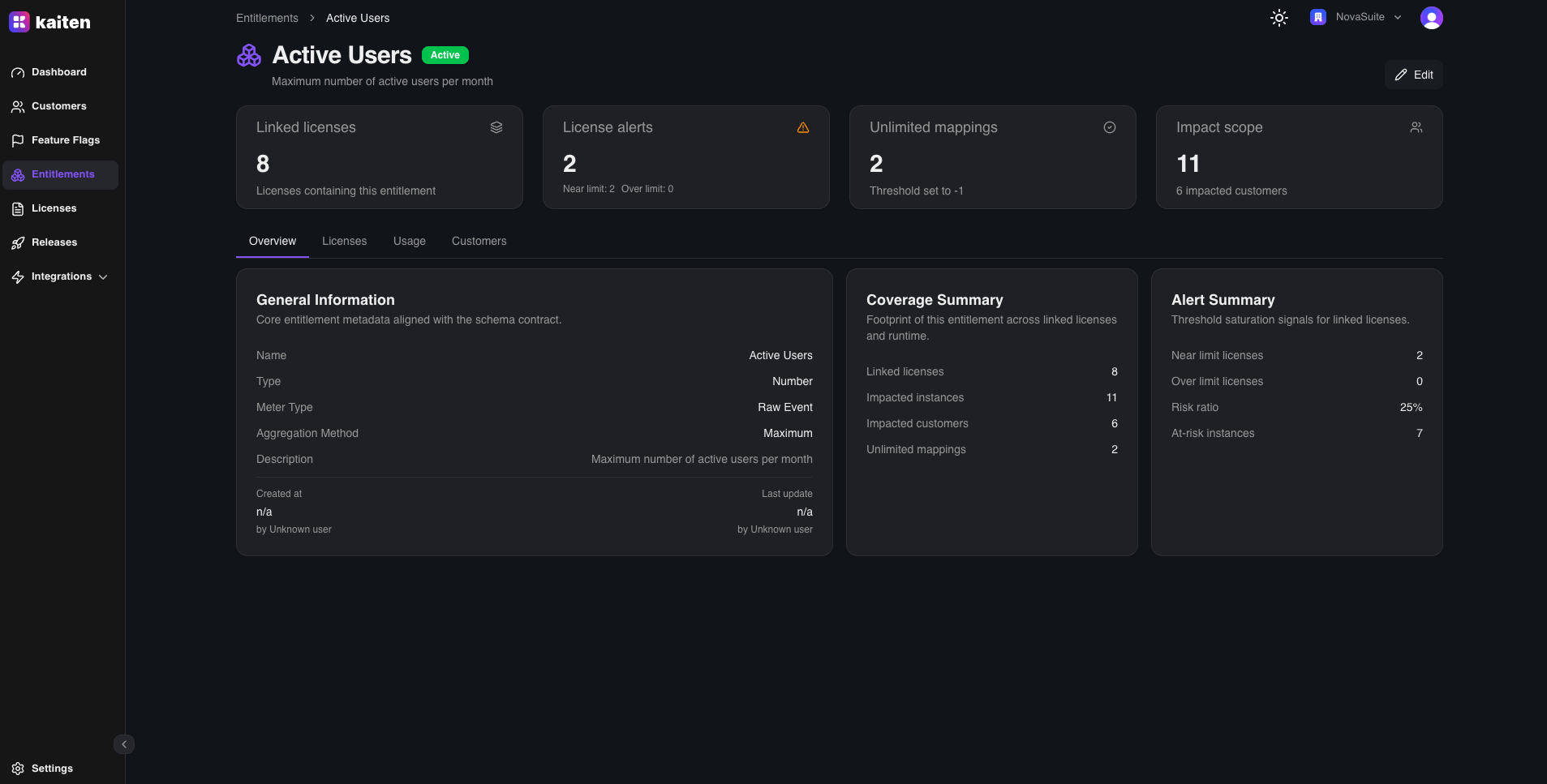Click the kaiten logo icon
Image resolution: width=1547 pixels, height=784 pixels.
tap(19, 22)
